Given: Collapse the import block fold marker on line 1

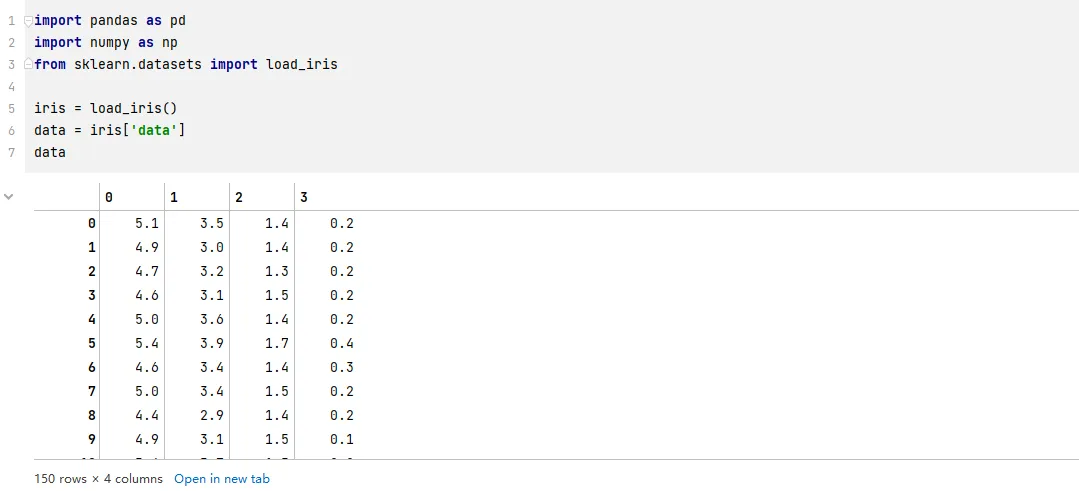Looking at the screenshot, I should [x=28, y=21].
